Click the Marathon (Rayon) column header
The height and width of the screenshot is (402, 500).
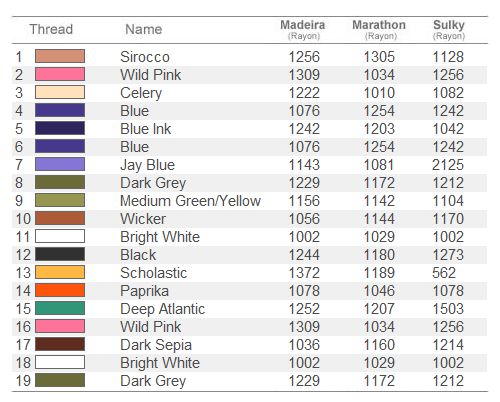point(379,29)
